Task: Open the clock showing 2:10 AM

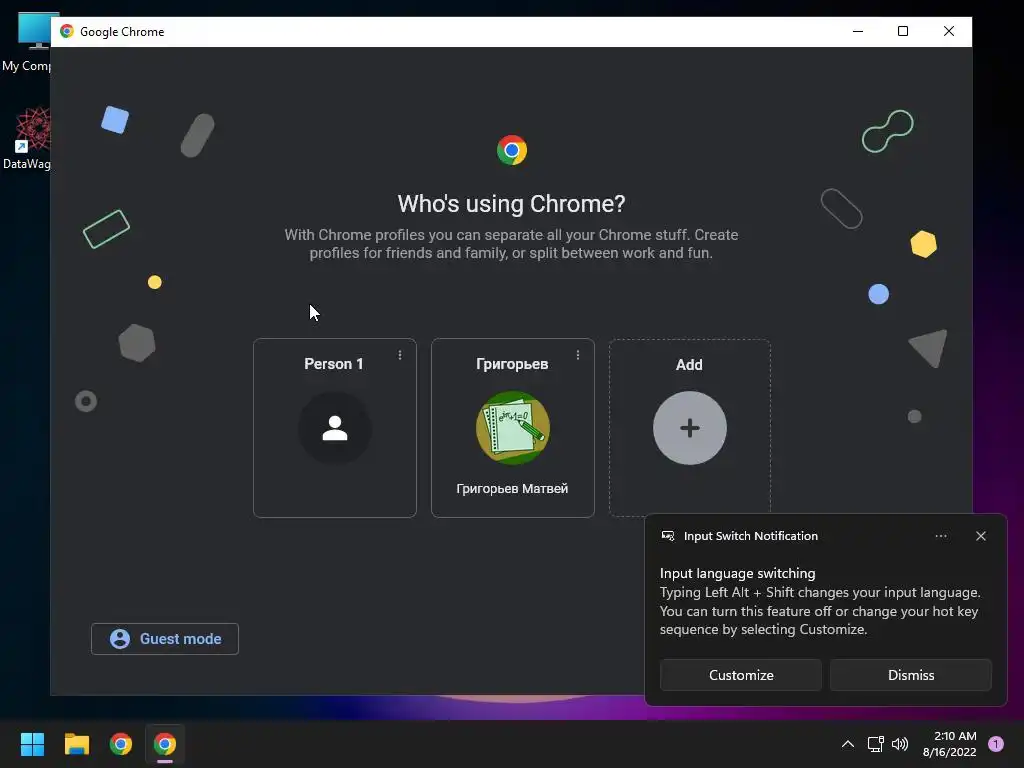Action: pyautogui.click(x=950, y=744)
